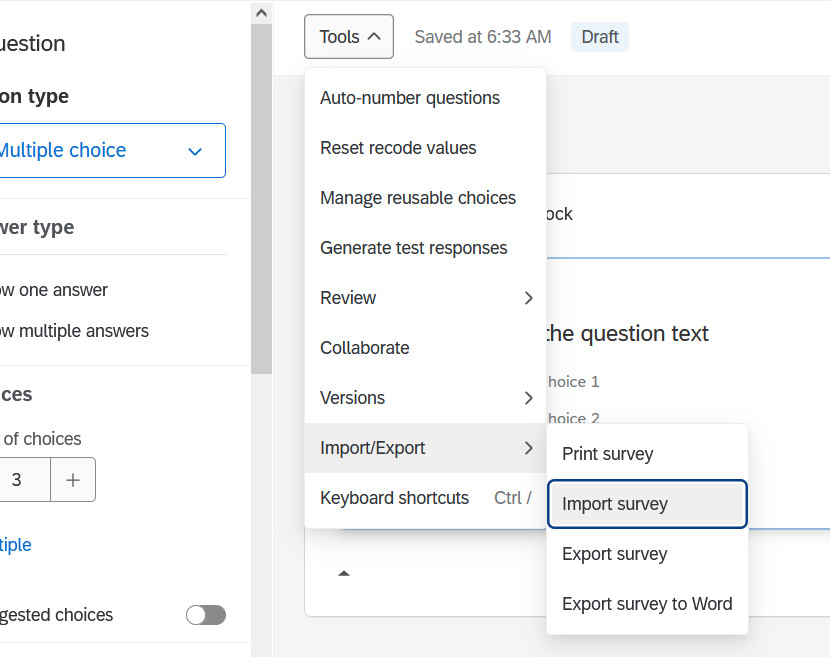Screen dimensions: 830x657
Task: Click the Draft status badge
Action: coord(600,37)
